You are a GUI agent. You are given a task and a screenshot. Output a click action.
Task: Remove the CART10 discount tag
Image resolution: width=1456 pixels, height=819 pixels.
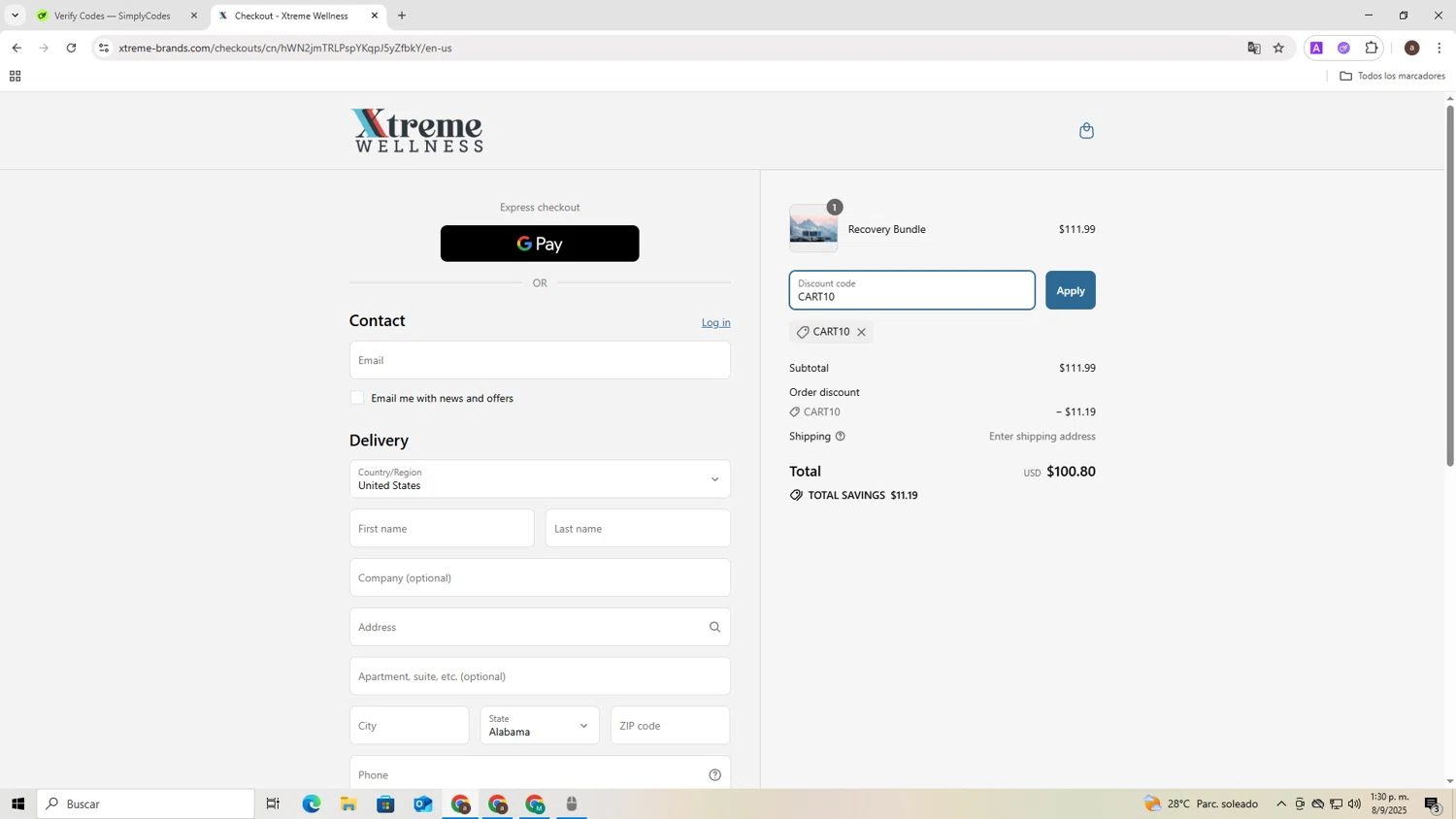861,332
